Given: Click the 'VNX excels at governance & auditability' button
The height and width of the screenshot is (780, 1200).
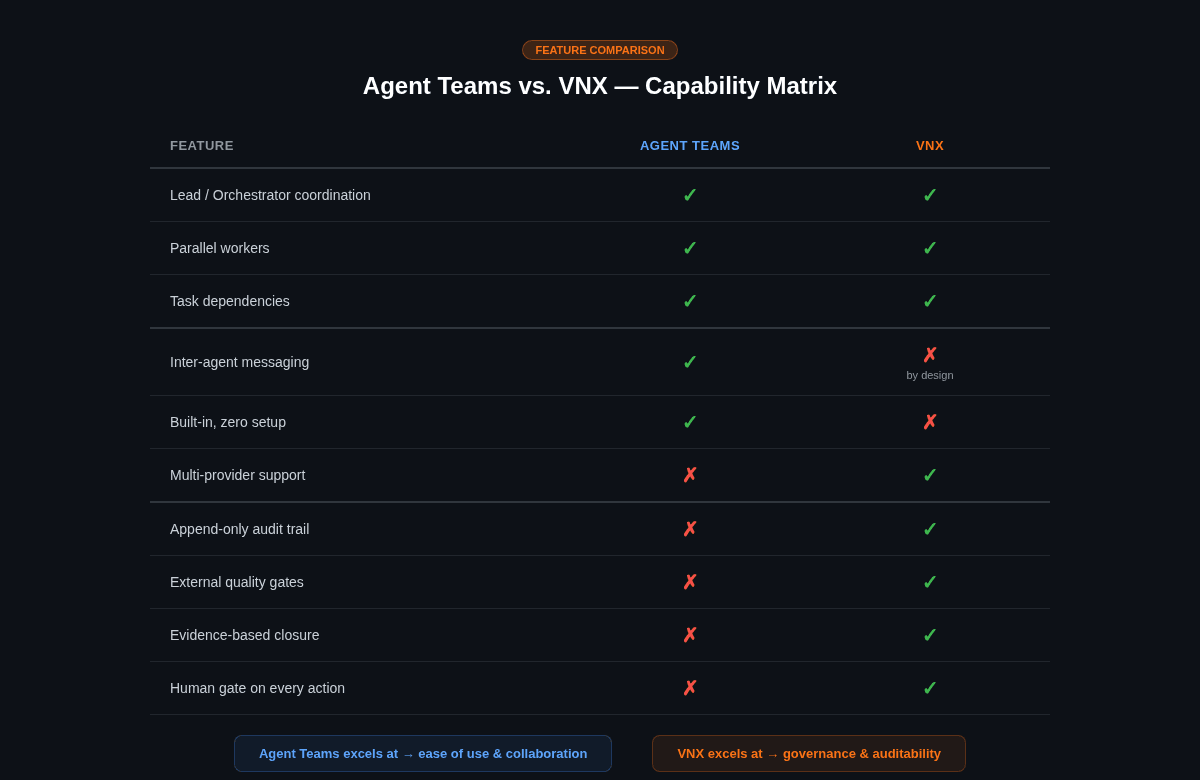Looking at the screenshot, I should [808, 753].
